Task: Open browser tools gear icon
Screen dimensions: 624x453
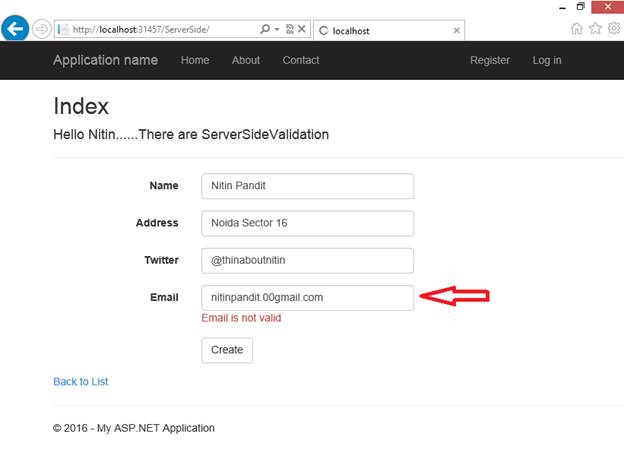Action: tap(613, 29)
